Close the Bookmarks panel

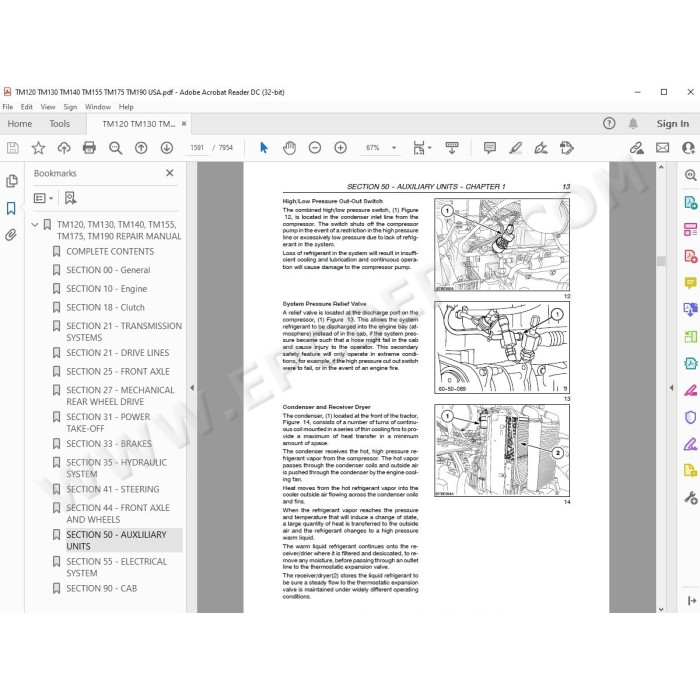tap(170, 173)
